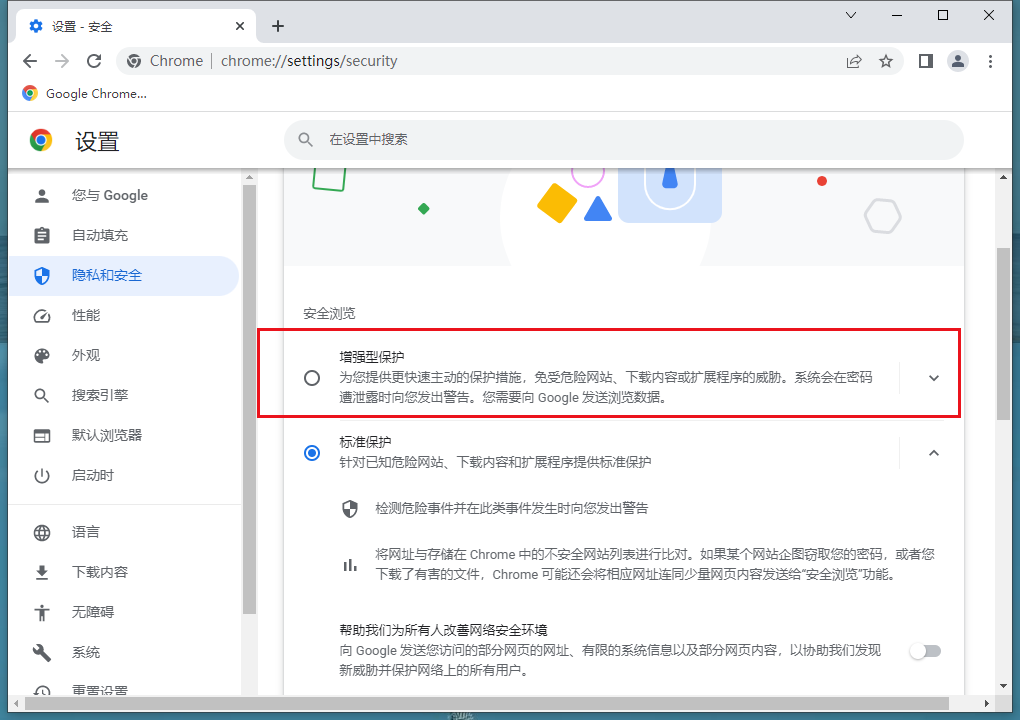Select the 外观 settings icon
Viewport: 1020px width, 720px height.
(x=41, y=355)
